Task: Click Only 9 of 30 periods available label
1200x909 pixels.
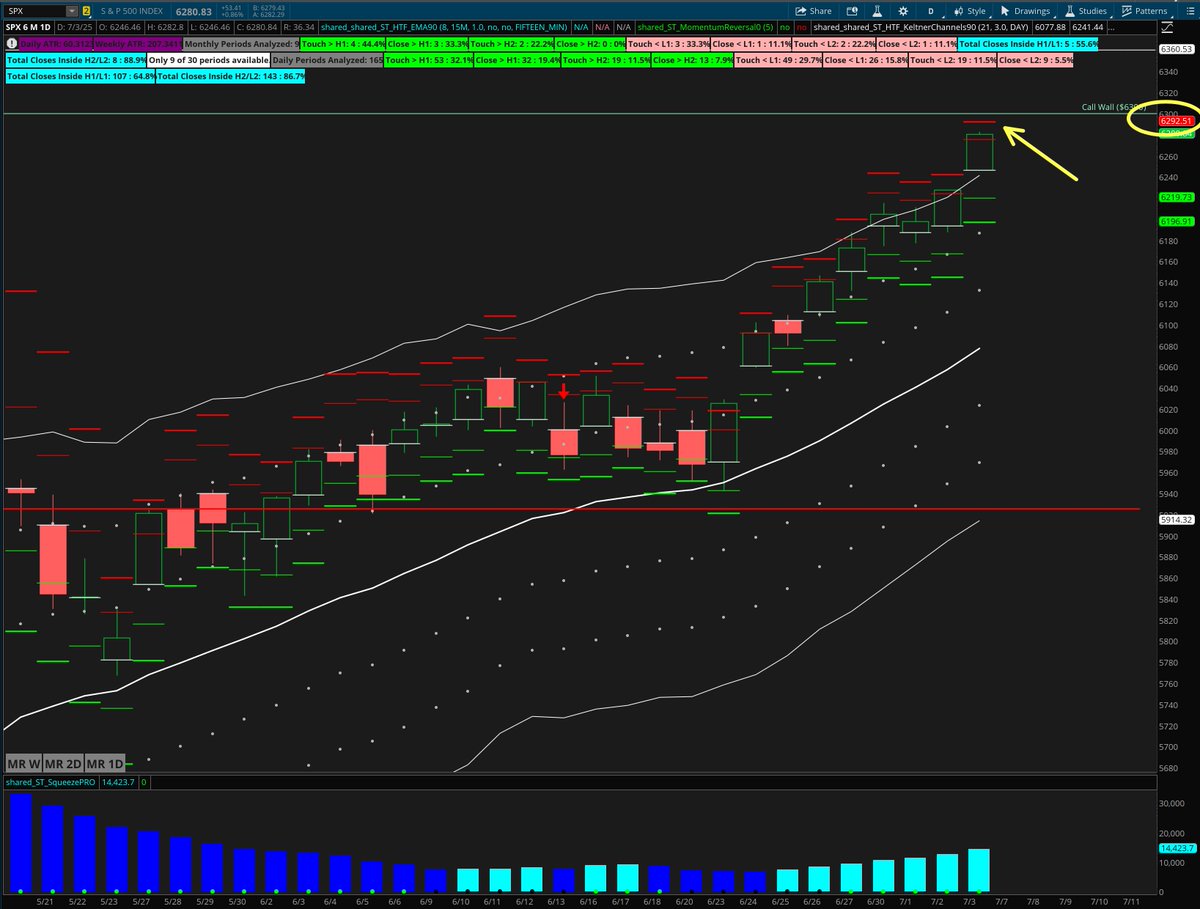Action: pyautogui.click(x=209, y=60)
